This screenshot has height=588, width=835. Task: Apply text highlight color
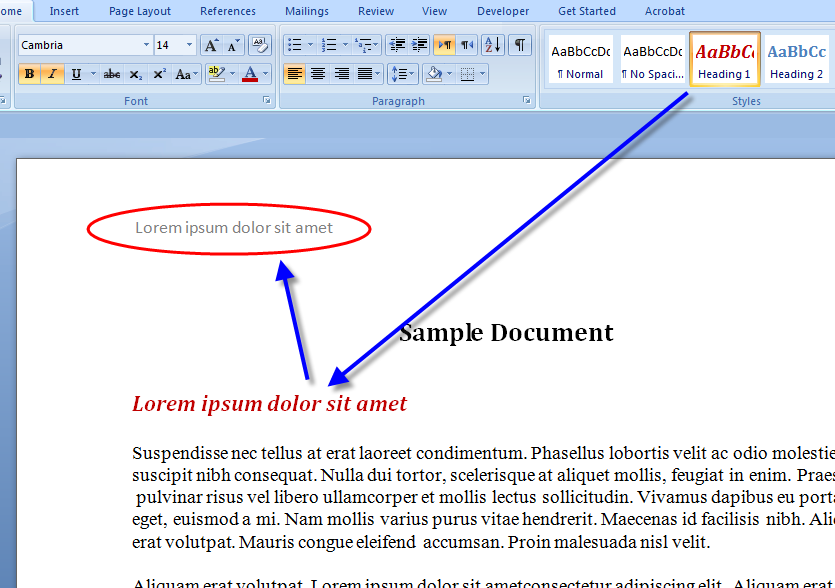pyautogui.click(x=216, y=74)
